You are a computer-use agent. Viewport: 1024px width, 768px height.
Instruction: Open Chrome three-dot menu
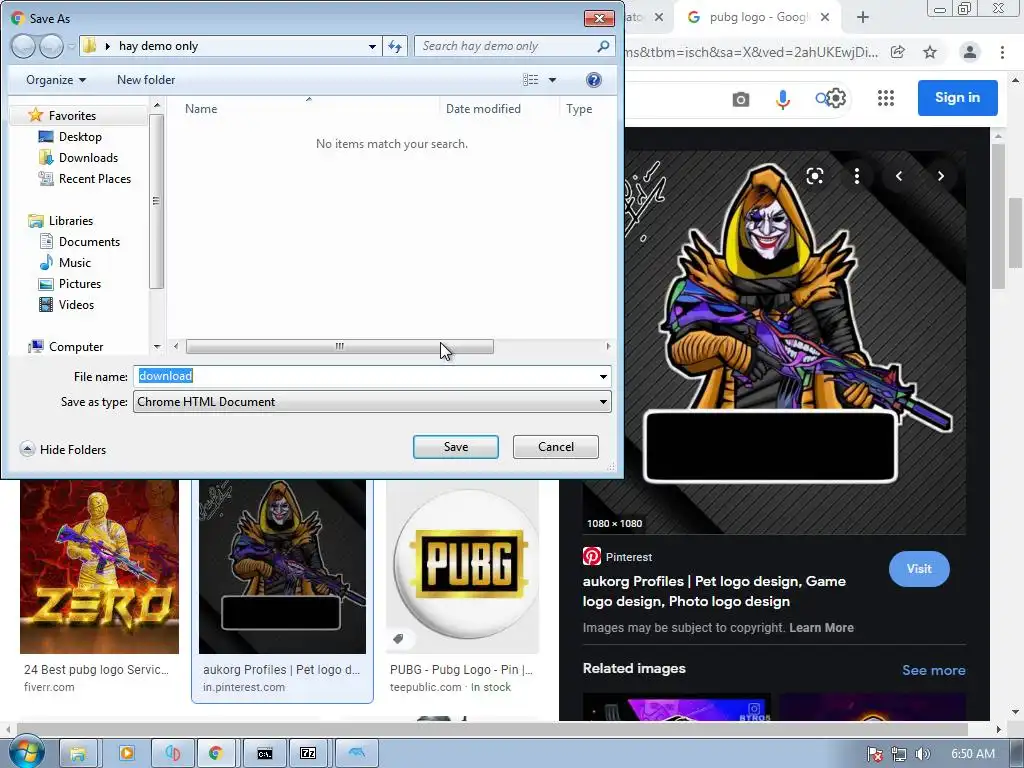1002,52
